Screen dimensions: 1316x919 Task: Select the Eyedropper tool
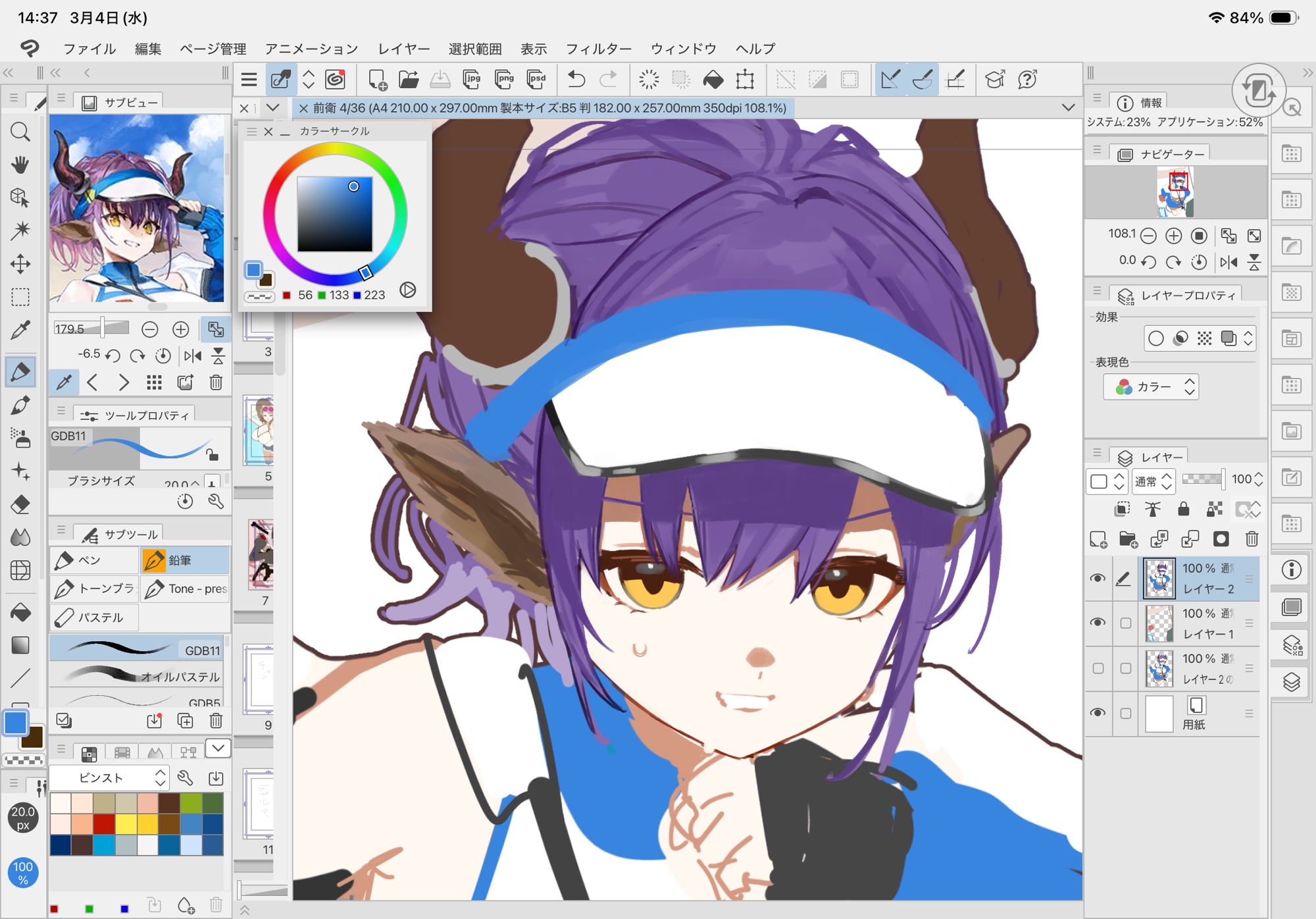[20, 330]
